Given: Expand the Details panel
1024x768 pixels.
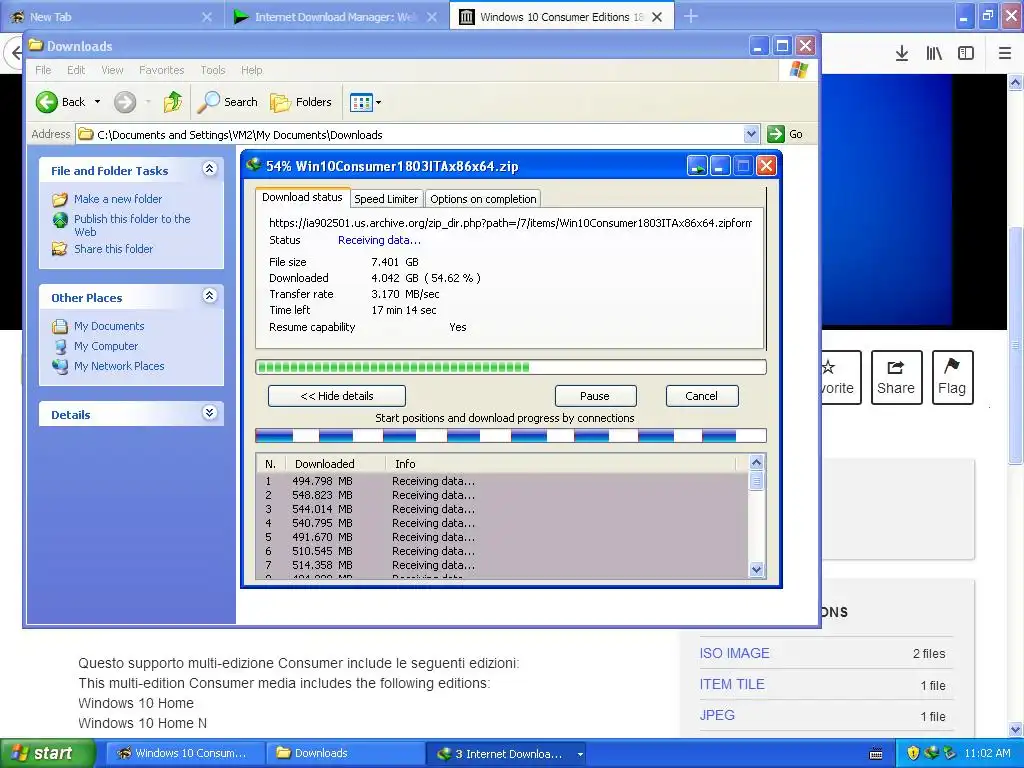Looking at the screenshot, I should point(210,413).
